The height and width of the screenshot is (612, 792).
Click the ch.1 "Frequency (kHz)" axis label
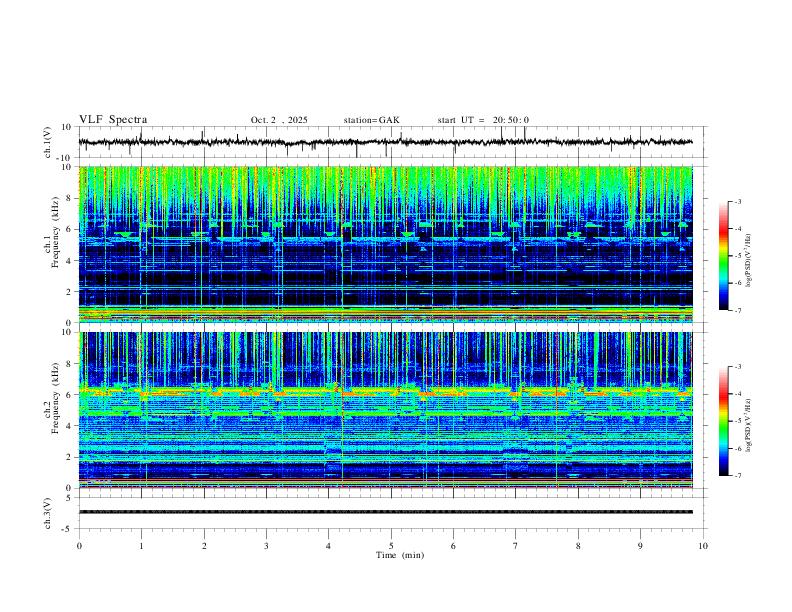tap(55, 233)
